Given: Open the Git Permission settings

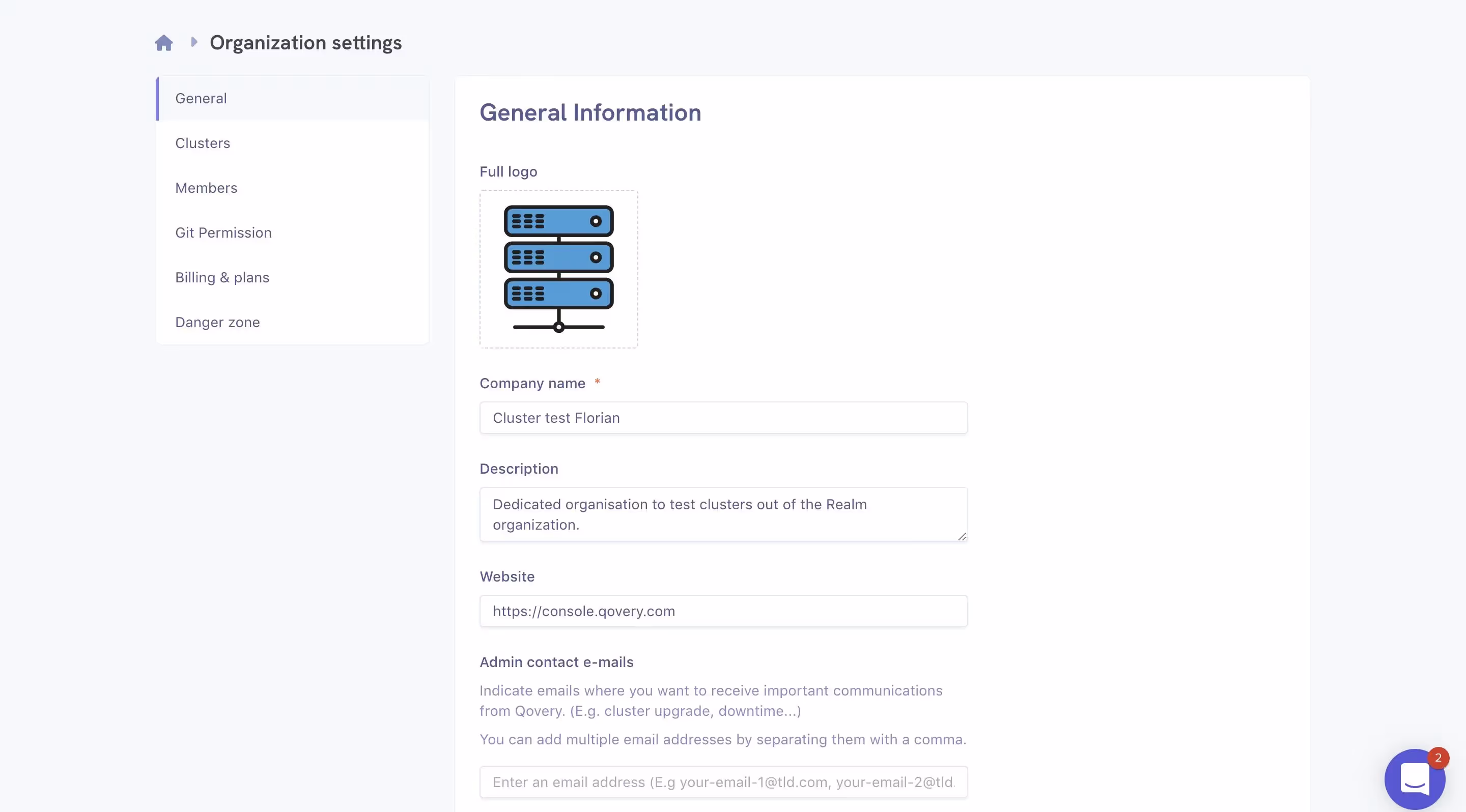Looking at the screenshot, I should click(x=223, y=233).
